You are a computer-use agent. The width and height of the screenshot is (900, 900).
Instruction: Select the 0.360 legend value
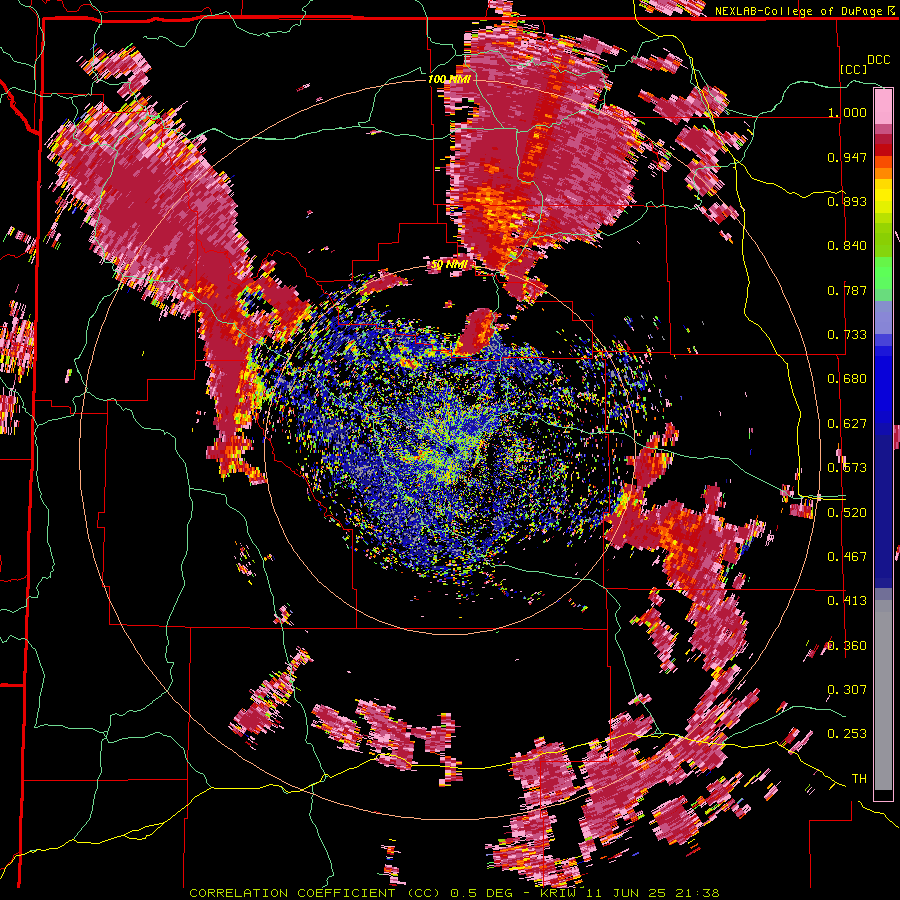[x=847, y=645]
